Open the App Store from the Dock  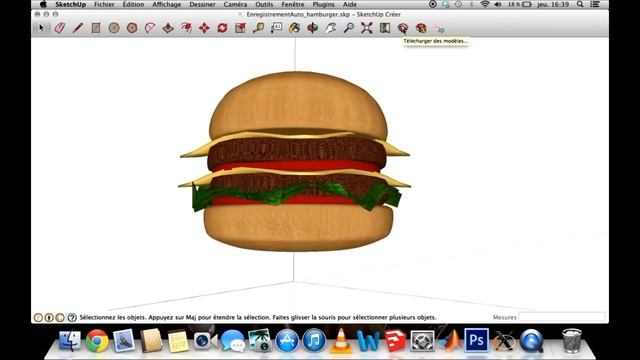pyautogui.click(x=287, y=340)
